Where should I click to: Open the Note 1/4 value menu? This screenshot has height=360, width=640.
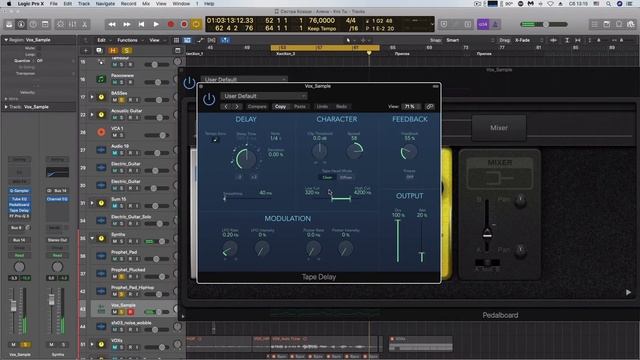(x=275, y=138)
